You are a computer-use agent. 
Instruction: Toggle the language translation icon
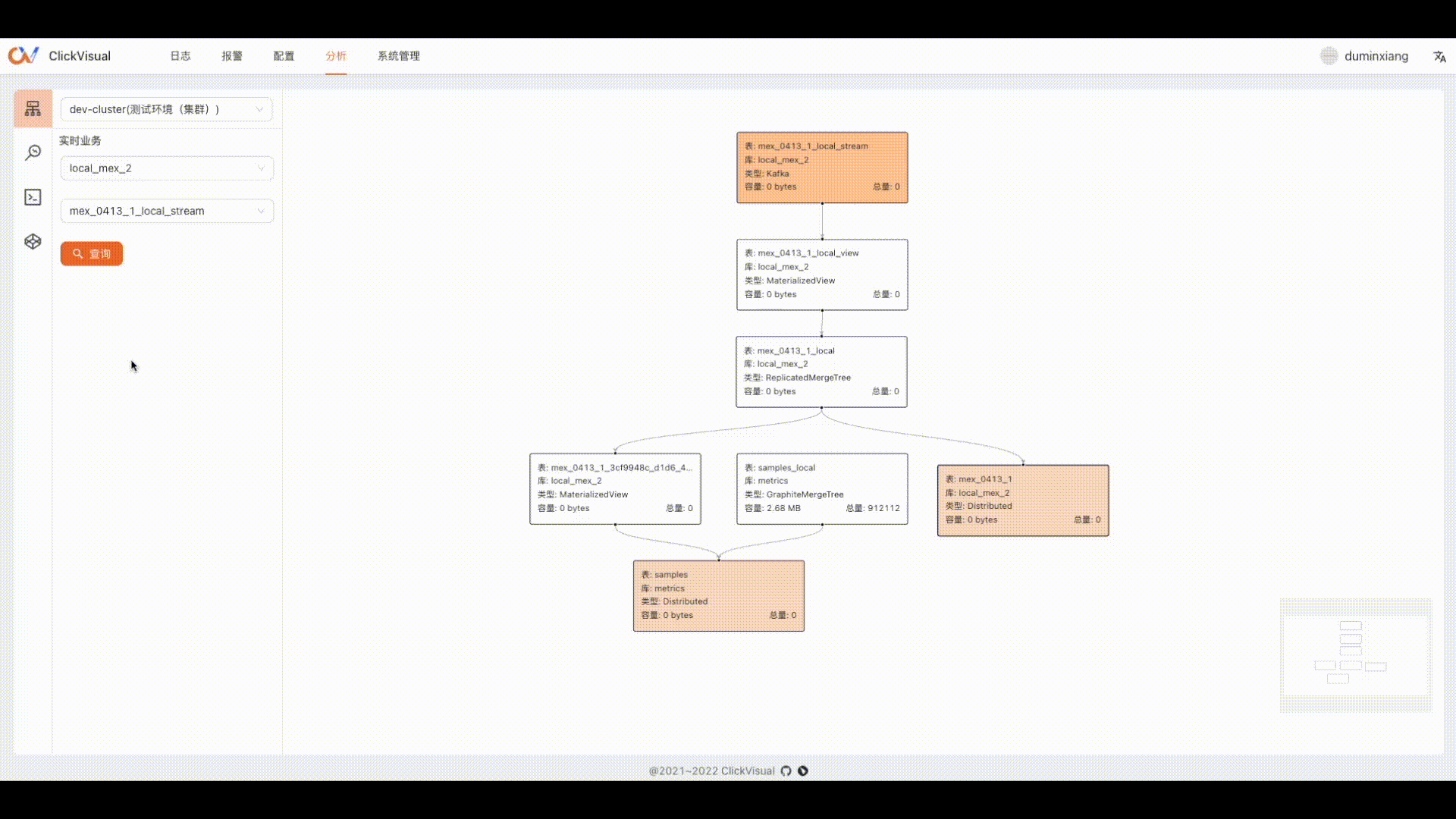point(1439,57)
